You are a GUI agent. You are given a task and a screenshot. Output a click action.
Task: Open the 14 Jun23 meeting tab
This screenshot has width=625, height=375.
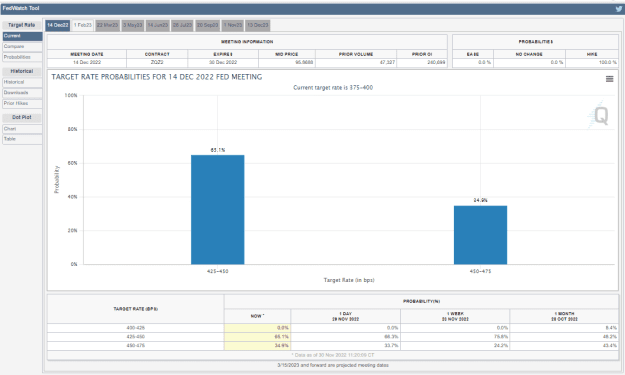click(157, 25)
